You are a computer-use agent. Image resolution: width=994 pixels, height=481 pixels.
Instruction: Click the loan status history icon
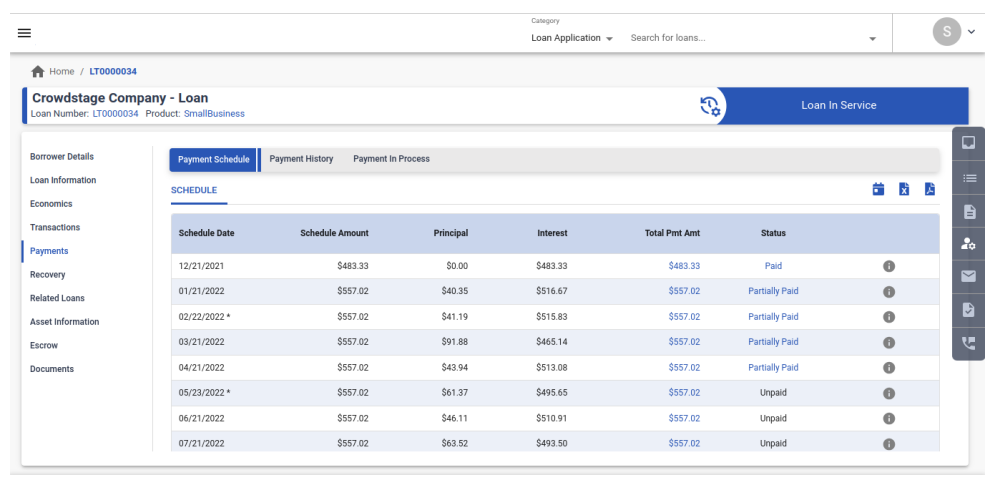710,106
